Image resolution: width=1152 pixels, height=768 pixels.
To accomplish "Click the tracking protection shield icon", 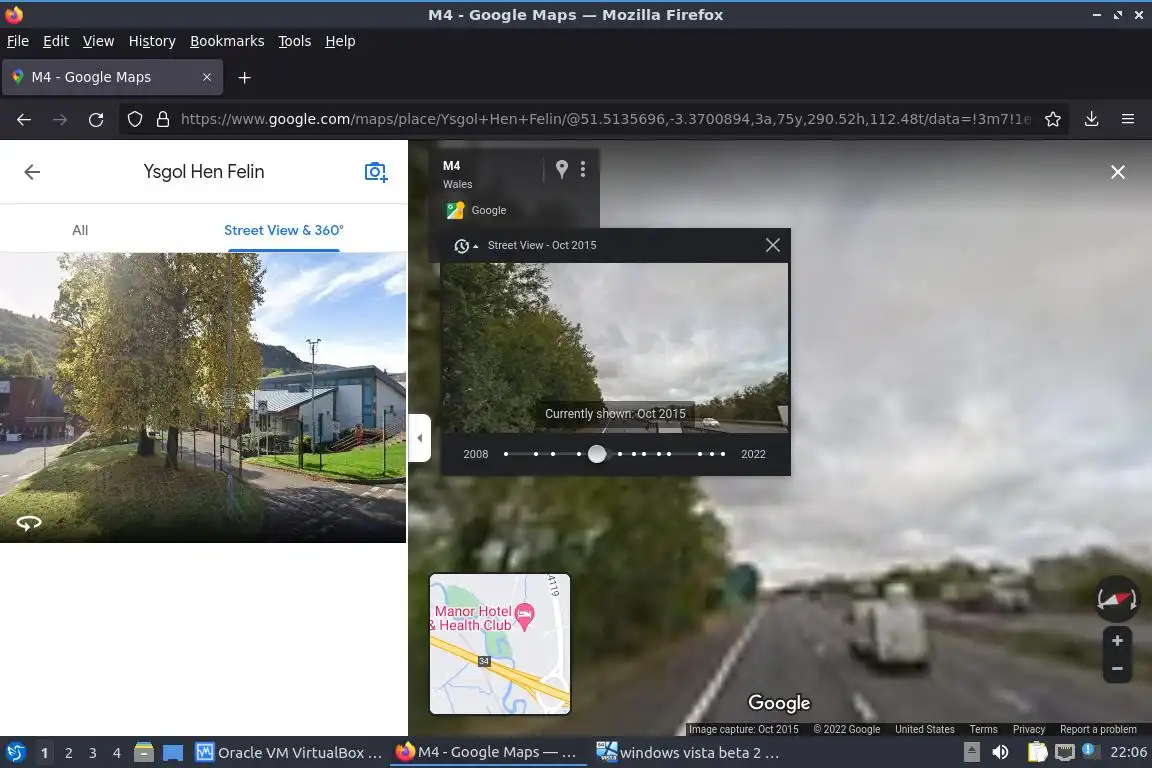I will [x=134, y=119].
